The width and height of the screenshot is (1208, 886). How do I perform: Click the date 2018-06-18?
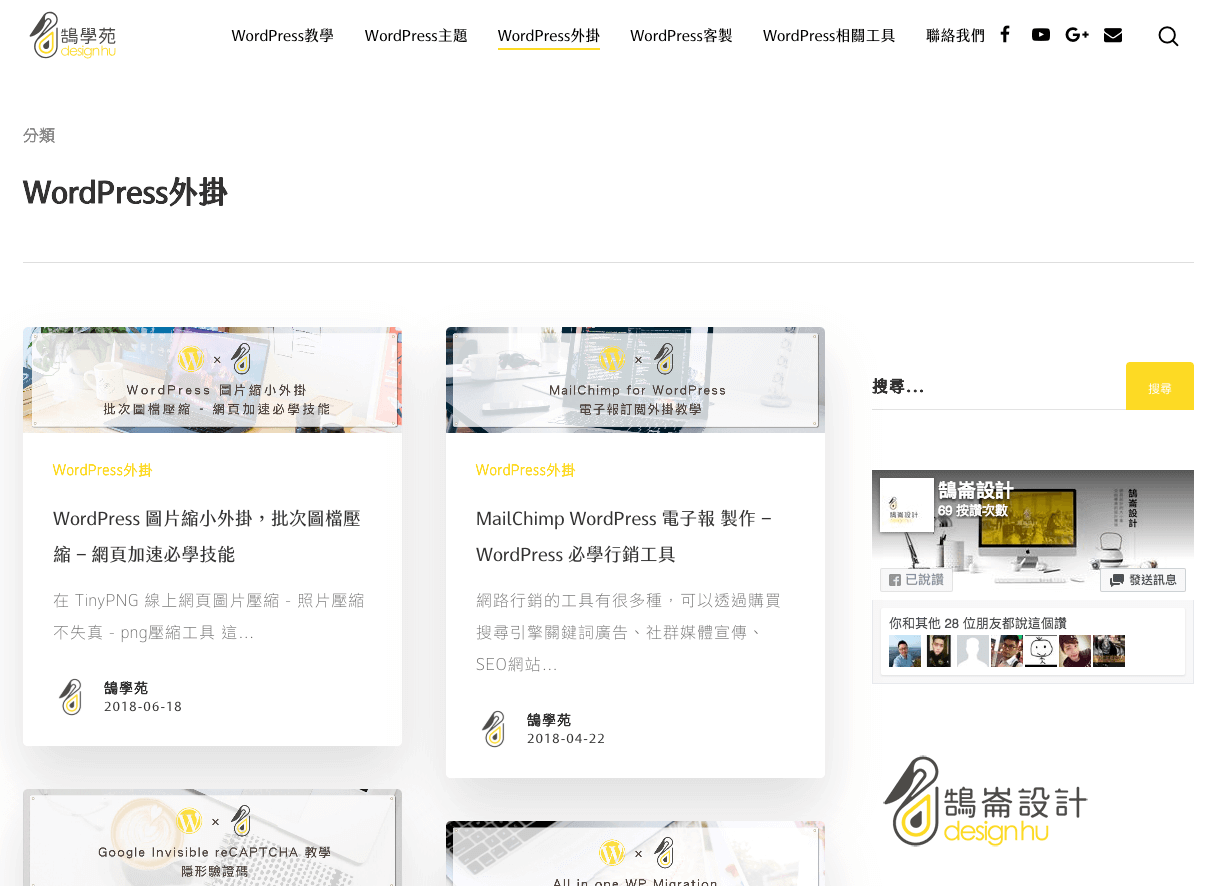coord(143,707)
